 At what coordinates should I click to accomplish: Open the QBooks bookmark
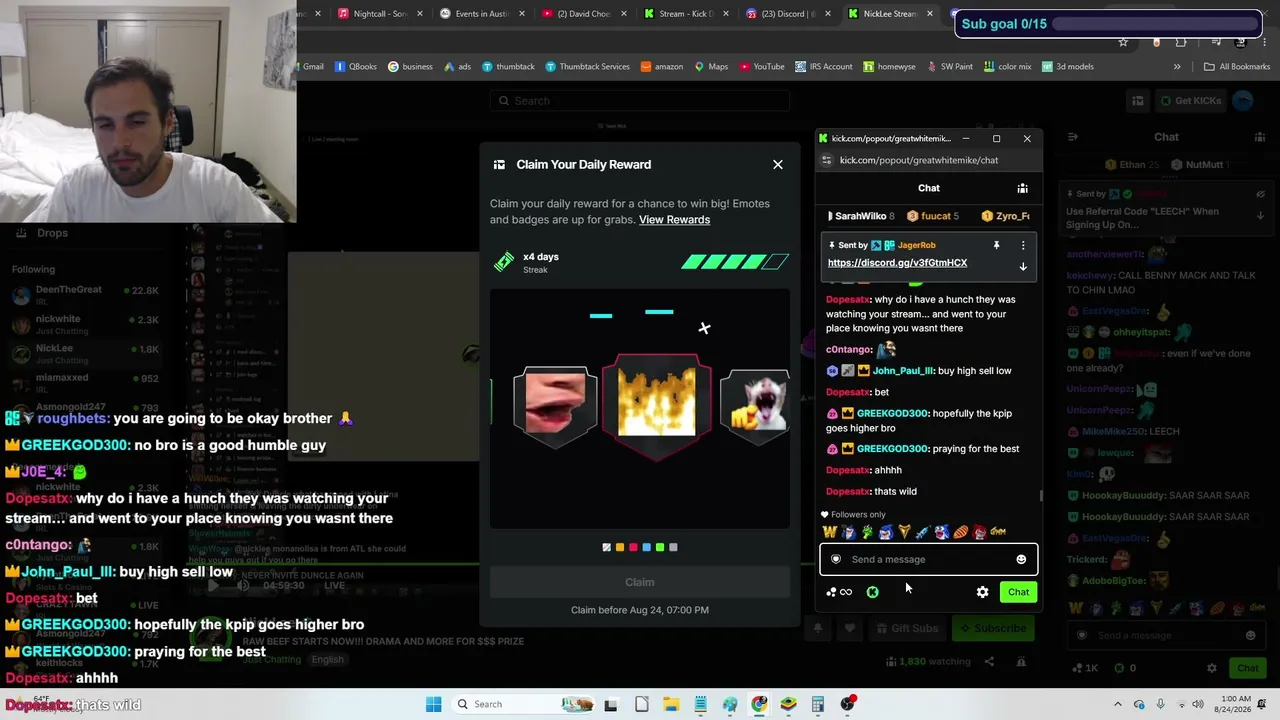356,67
